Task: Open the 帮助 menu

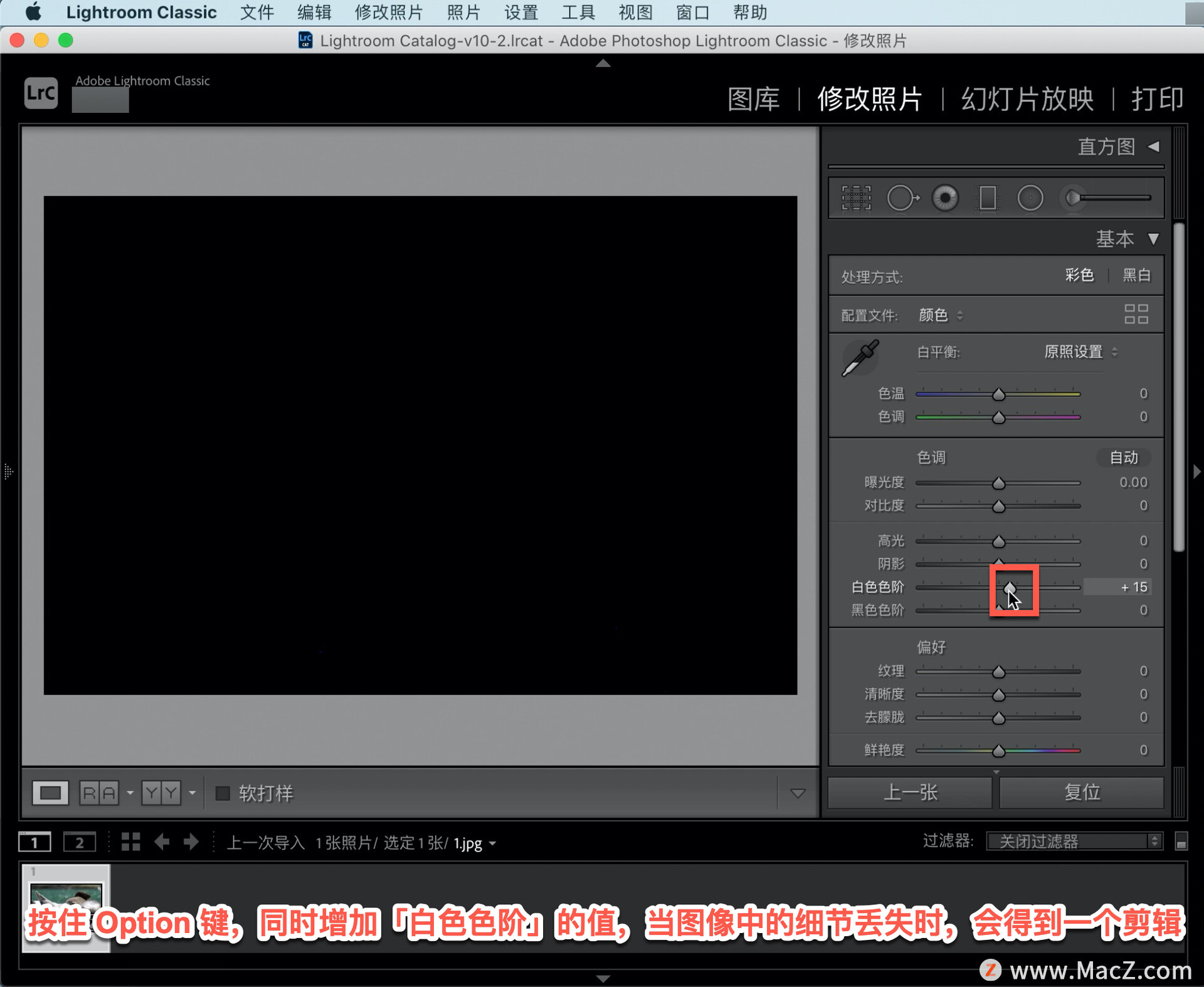Action: [x=750, y=12]
